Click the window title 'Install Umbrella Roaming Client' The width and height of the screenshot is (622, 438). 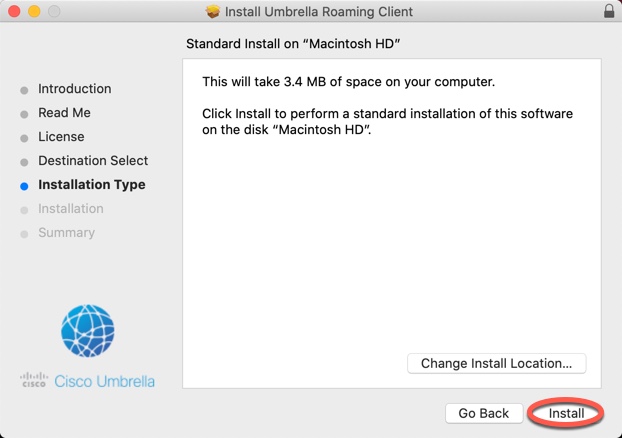319,12
